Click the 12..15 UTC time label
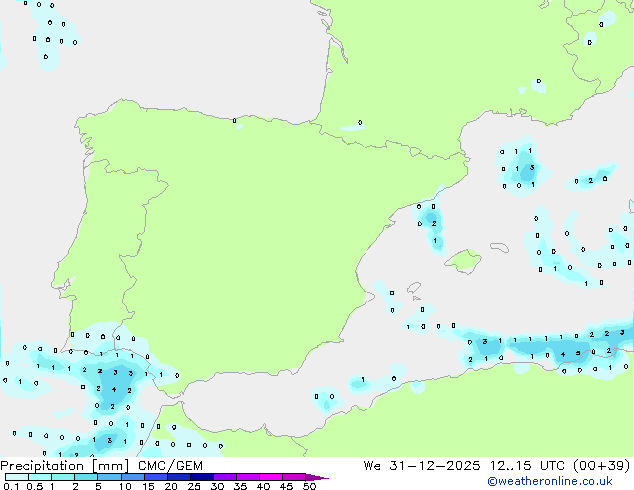634x490 pixels. click(543, 465)
